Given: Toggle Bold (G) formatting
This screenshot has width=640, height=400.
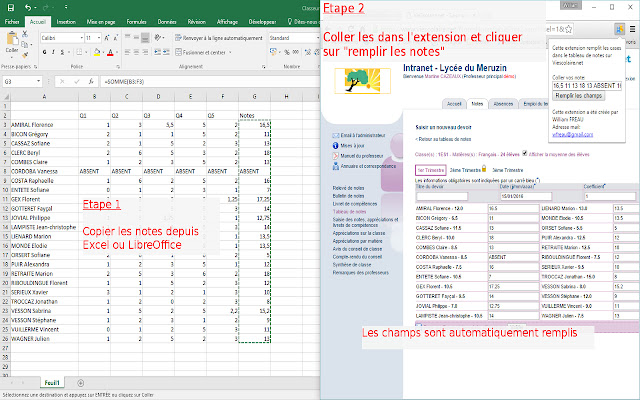Looking at the screenshot, I should 44,52.
